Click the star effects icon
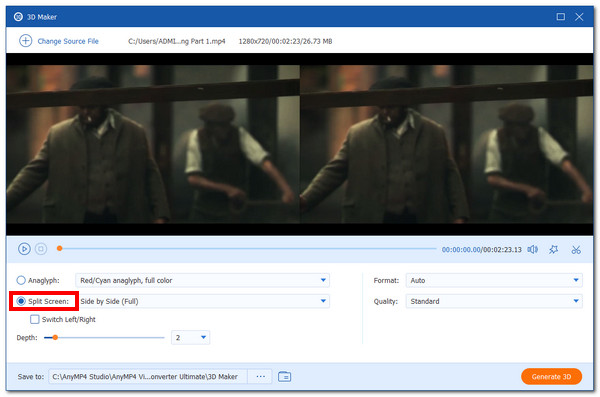Viewport: 600px width, 397px height. (553, 250)
